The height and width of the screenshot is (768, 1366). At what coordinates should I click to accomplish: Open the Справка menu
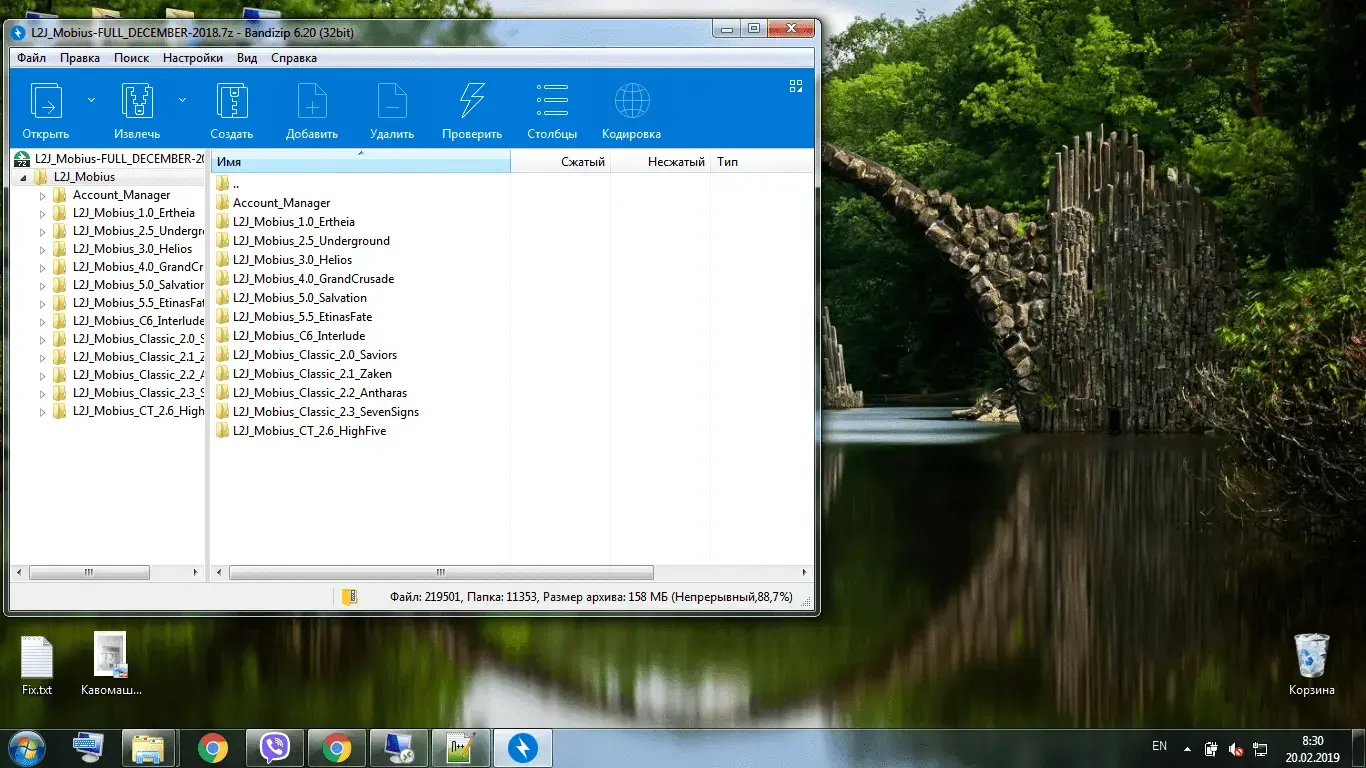pos(294,58)
